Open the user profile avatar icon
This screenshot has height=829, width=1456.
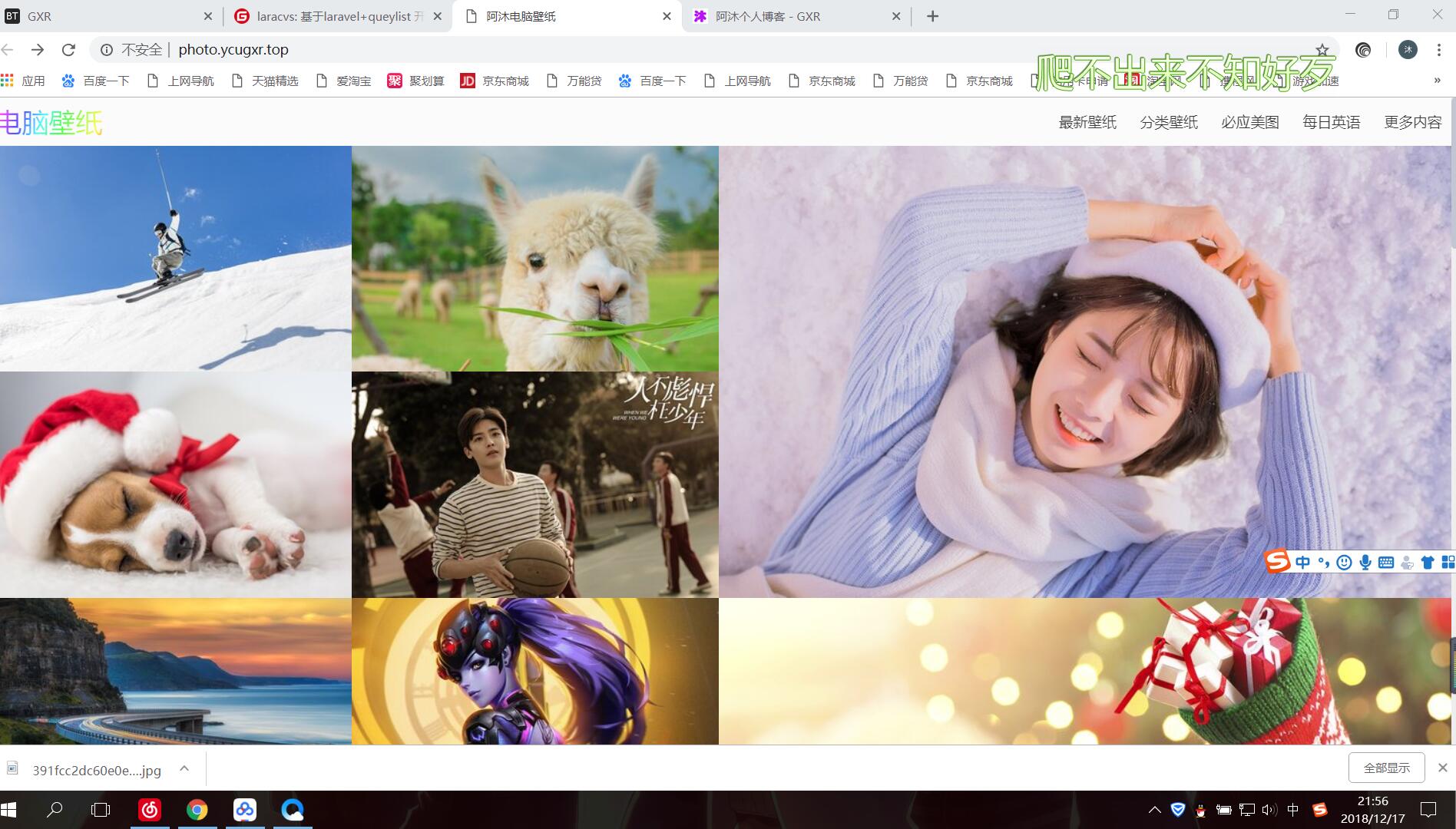[x=1408, y=50]
